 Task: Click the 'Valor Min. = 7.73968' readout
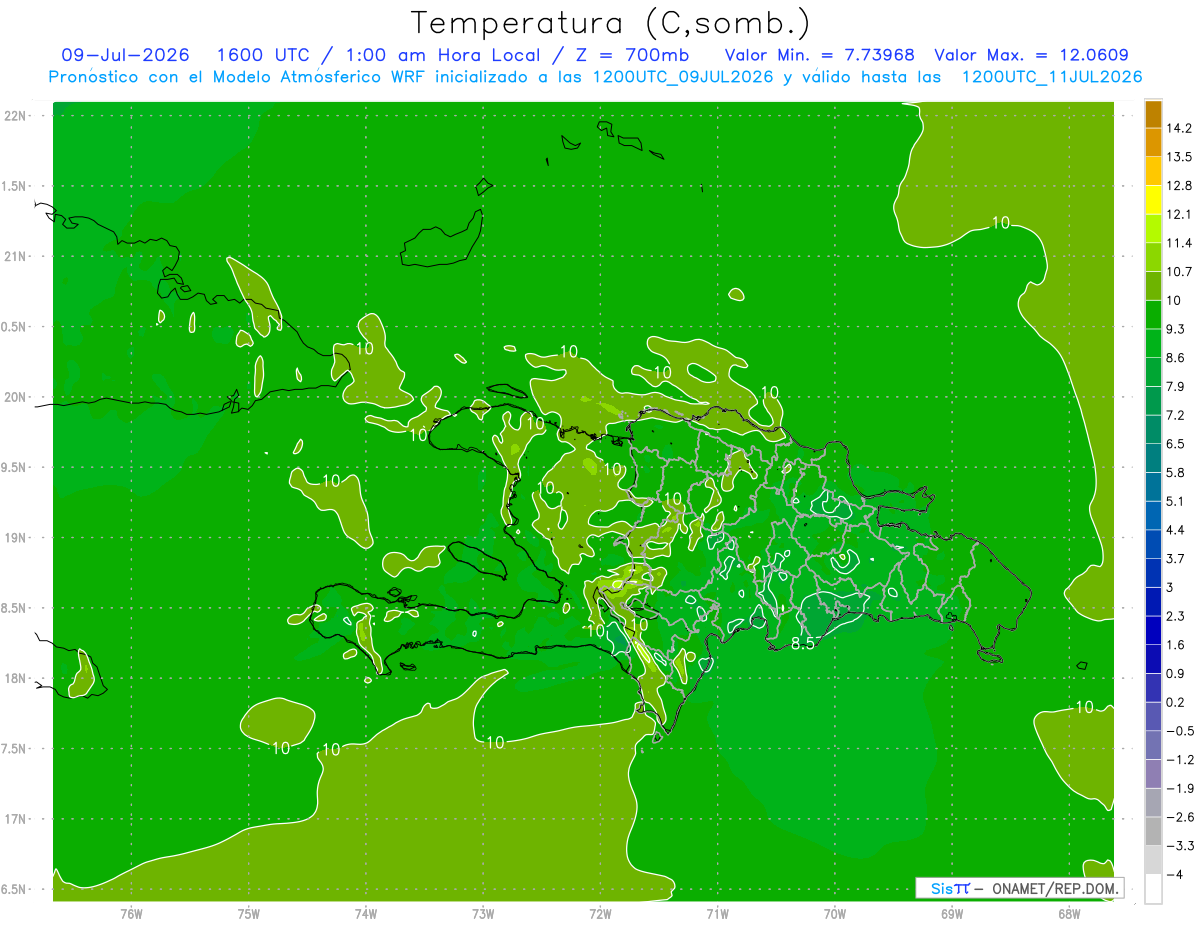point(819,55)
